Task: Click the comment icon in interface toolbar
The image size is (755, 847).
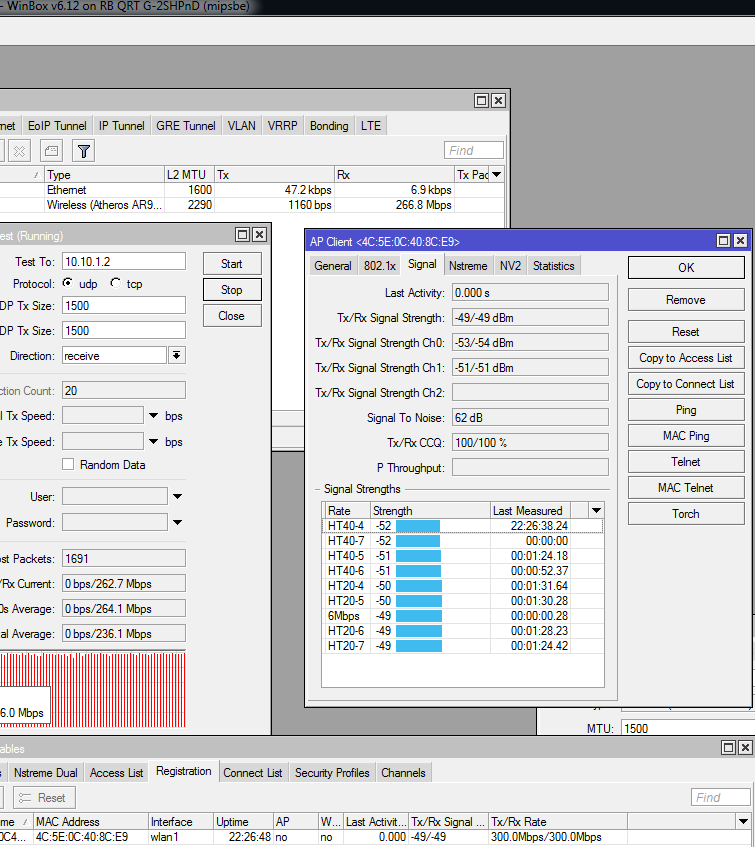Action: click(x=51, y=151)
